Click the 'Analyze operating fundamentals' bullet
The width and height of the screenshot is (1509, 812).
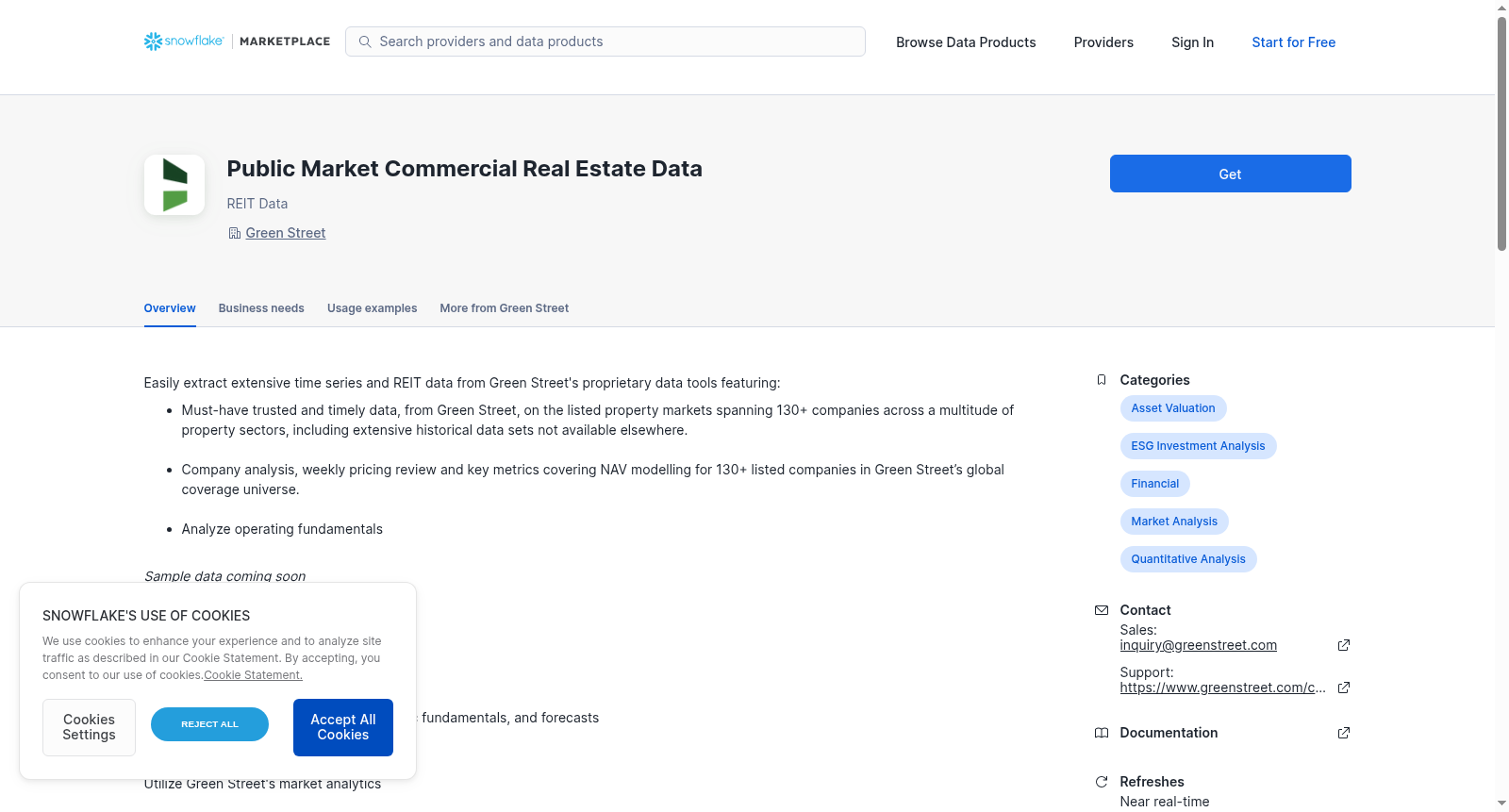pyautogui.click(x=282, y=529)
